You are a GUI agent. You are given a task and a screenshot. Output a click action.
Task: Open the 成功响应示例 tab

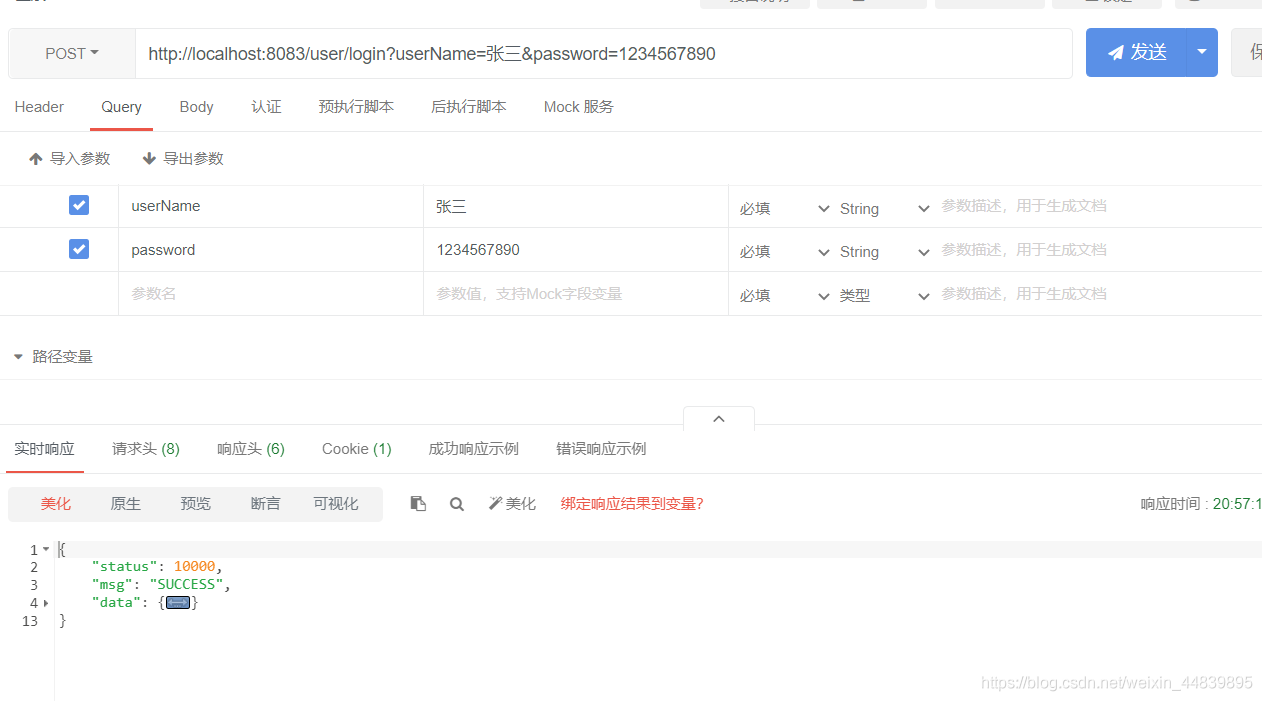tap(474, 449)
